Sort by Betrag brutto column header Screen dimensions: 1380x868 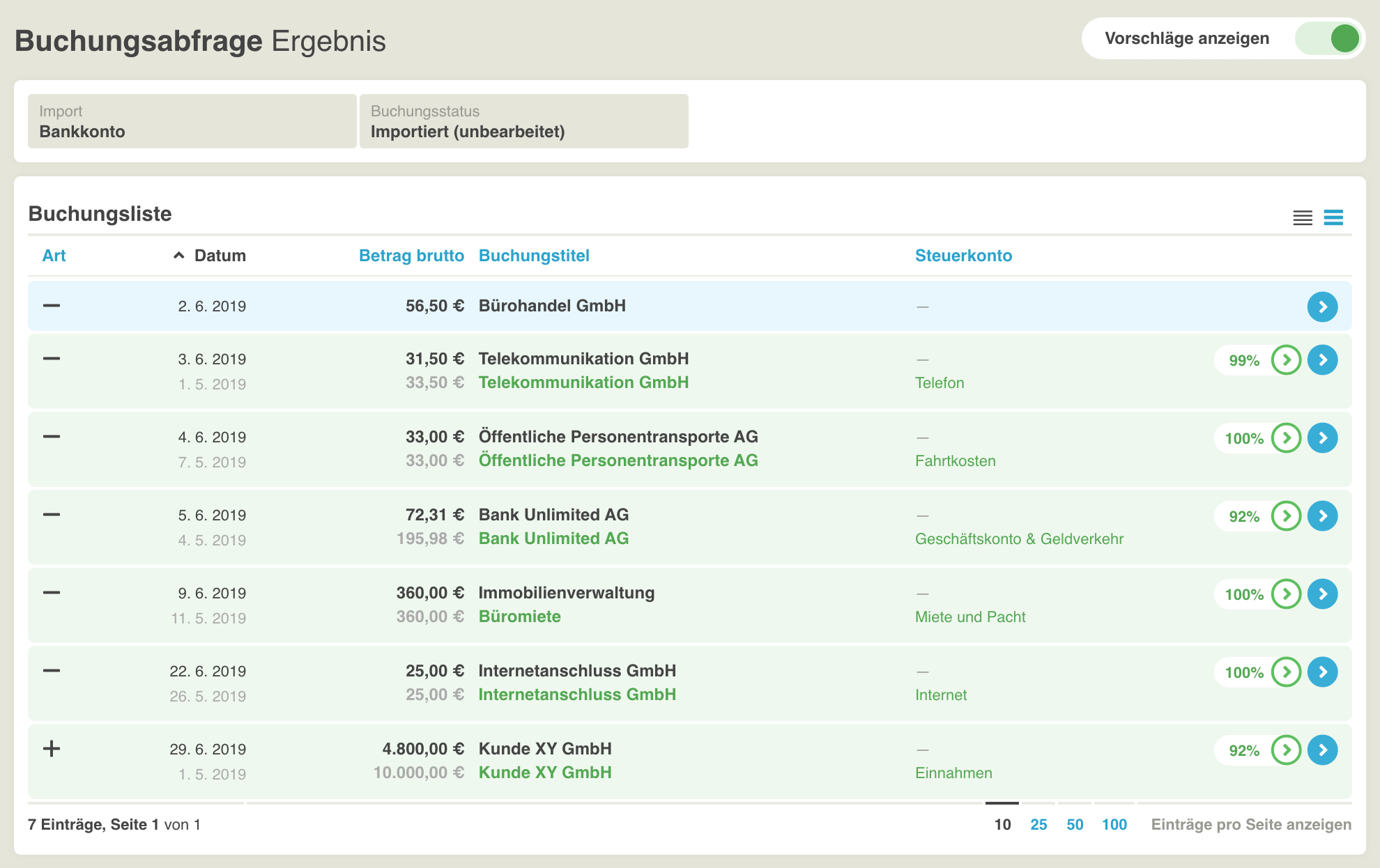coord(411,256)
